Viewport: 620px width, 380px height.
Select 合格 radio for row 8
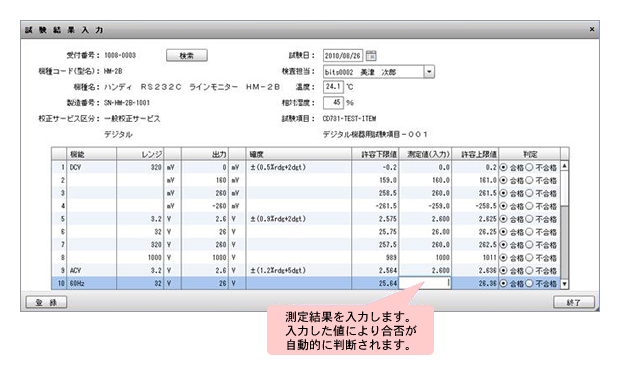(x=503, y=258)
